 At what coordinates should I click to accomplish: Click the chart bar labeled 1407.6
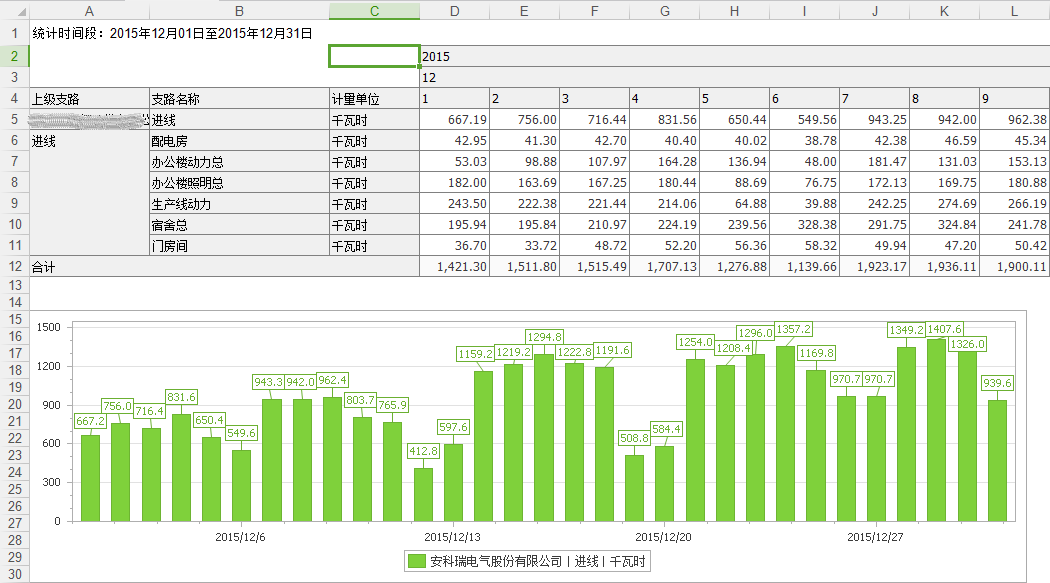click(936, 430)
